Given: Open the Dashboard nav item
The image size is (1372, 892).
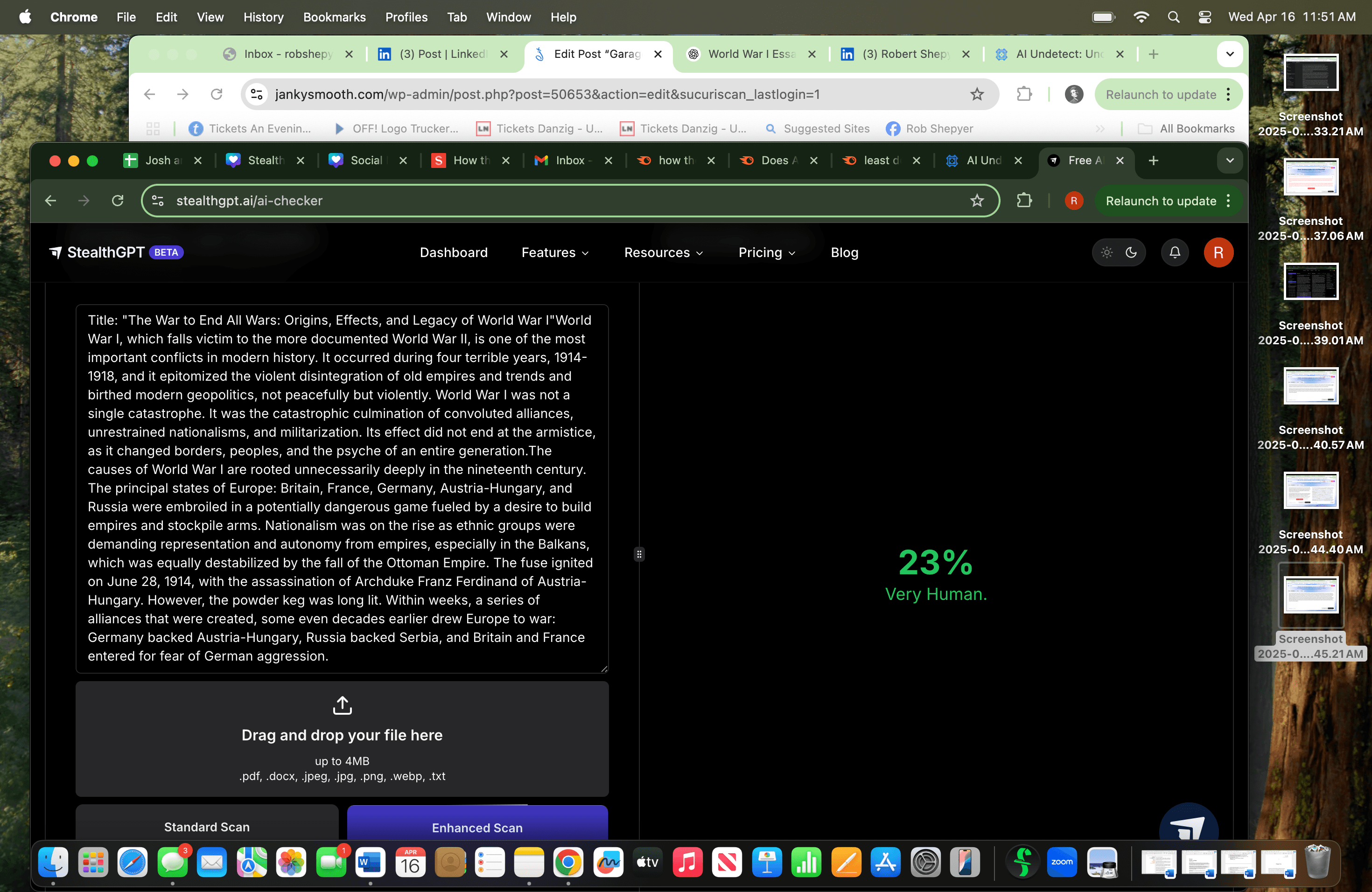Looking at the screenshot, I should 453,252.
